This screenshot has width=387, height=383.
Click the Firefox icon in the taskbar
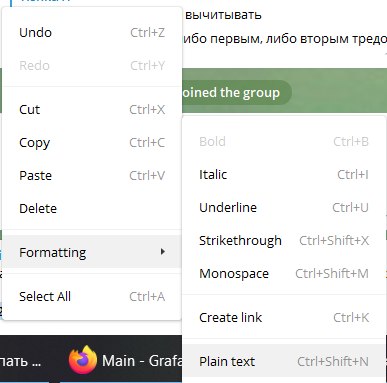(x=83, y=360)
